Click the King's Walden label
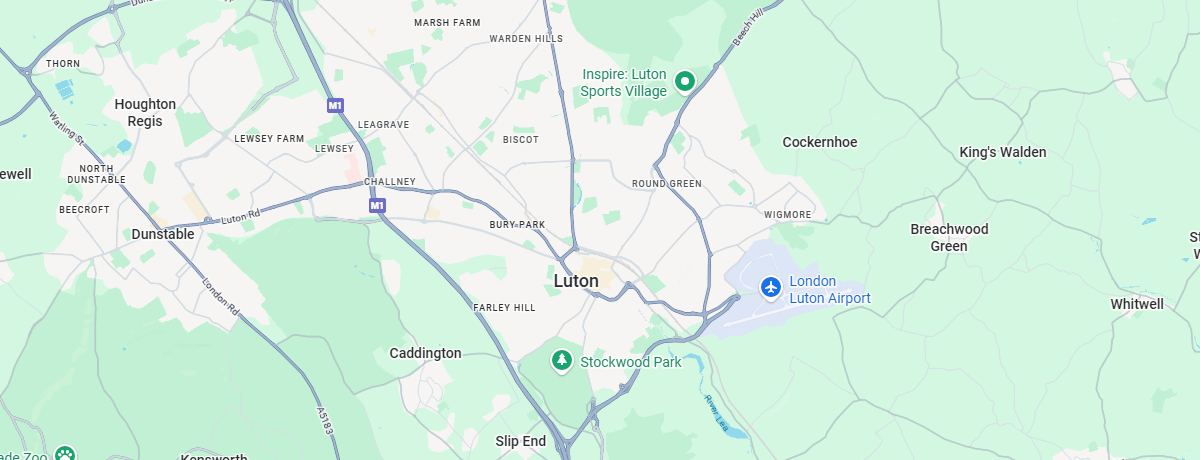 point(1003,152)
